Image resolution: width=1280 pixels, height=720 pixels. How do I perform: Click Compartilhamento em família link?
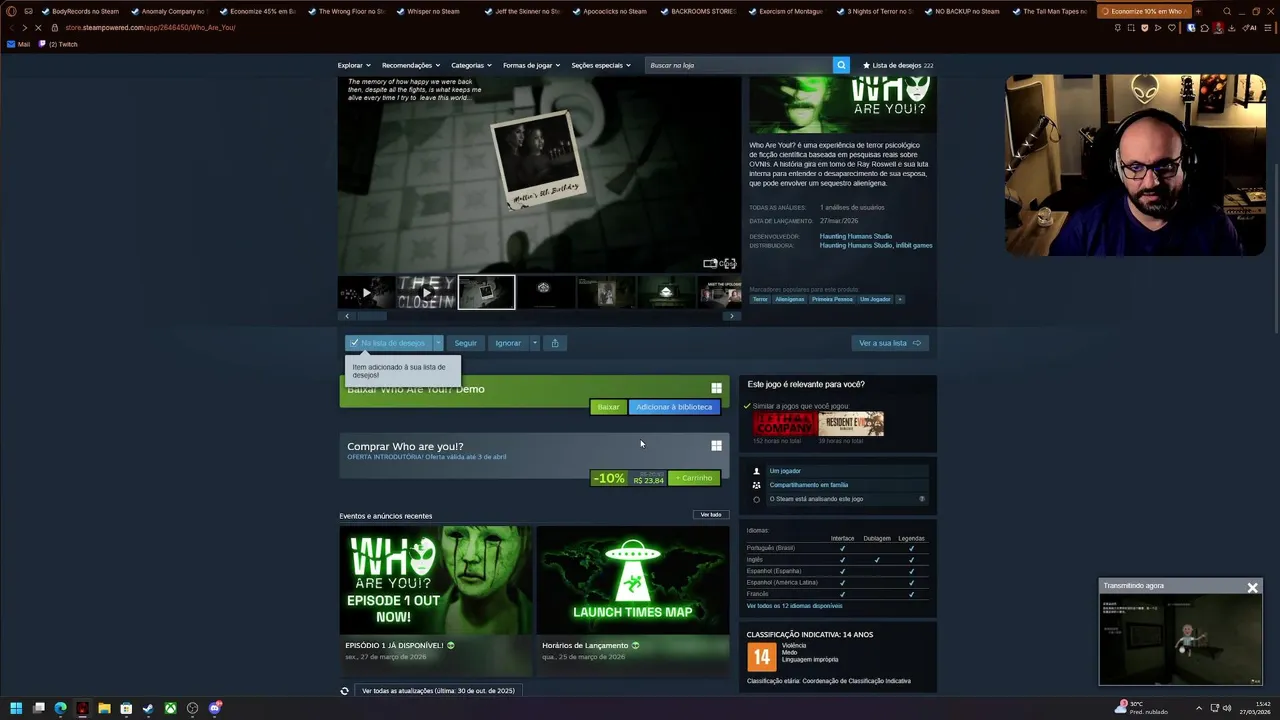[808, 485]
